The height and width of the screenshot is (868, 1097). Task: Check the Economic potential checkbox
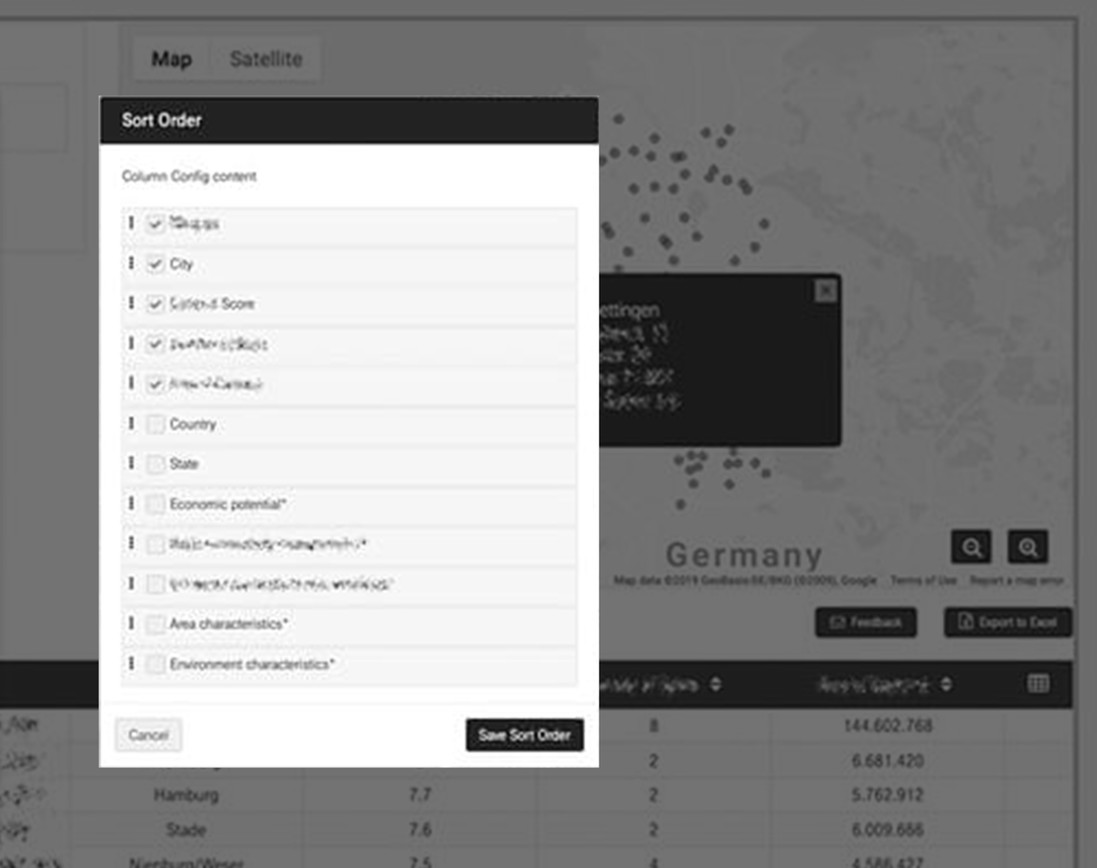155,504
